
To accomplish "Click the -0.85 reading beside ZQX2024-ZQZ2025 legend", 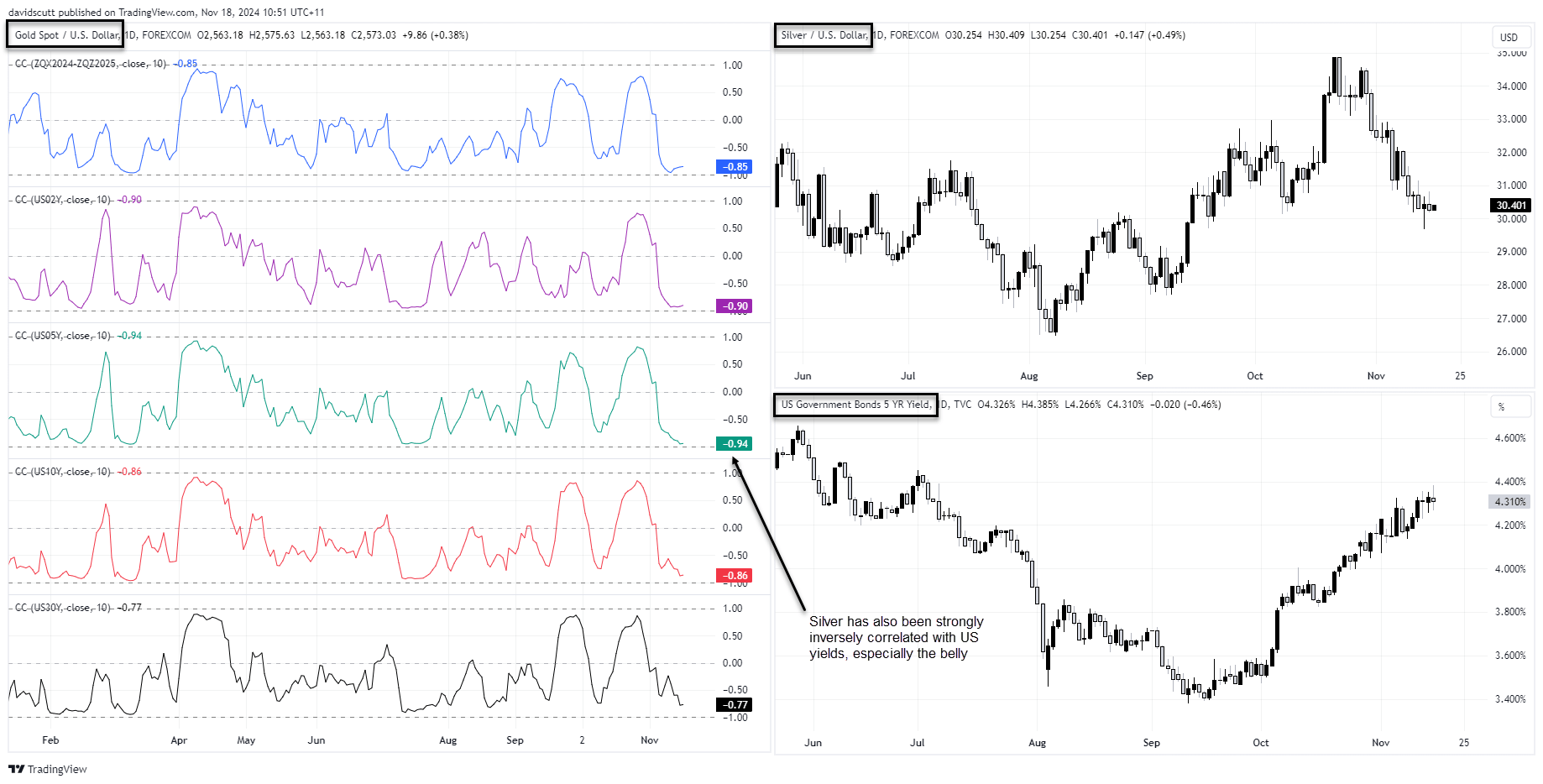I will coord(186,64).
